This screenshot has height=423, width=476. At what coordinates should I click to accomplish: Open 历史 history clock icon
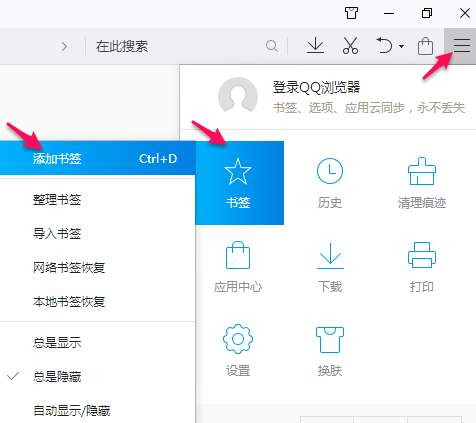pyautogui.click(x=330, y=183)
